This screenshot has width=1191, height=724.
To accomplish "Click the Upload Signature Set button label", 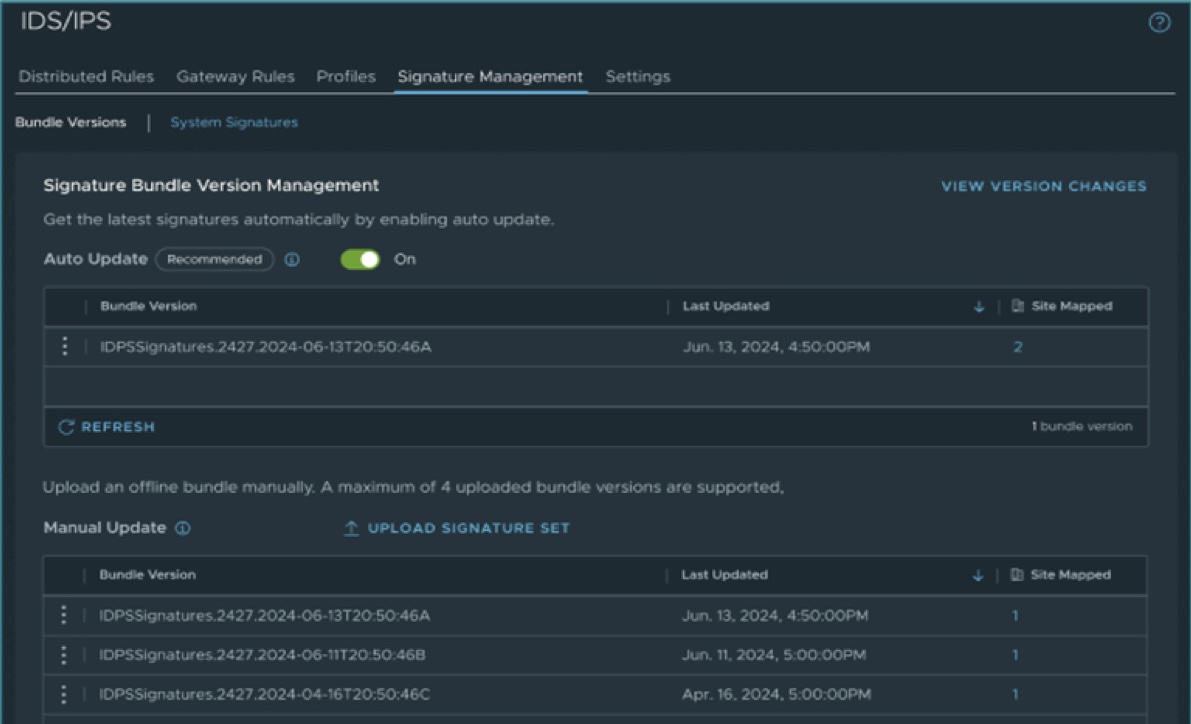I will point(469,528).
